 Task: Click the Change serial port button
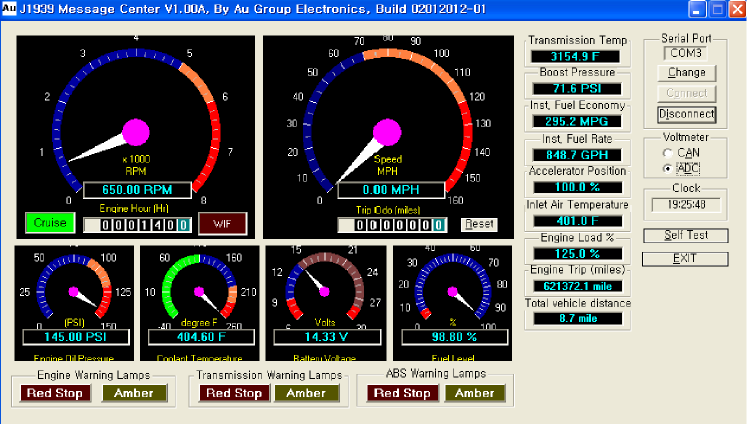pos(686,72)
